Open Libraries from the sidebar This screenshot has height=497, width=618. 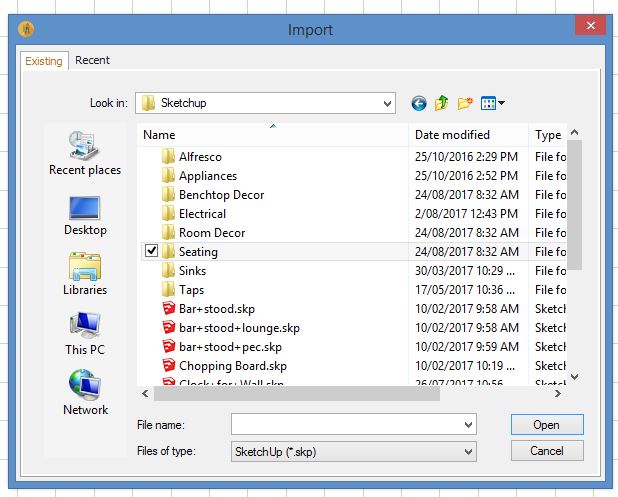[x=85, y=275]
